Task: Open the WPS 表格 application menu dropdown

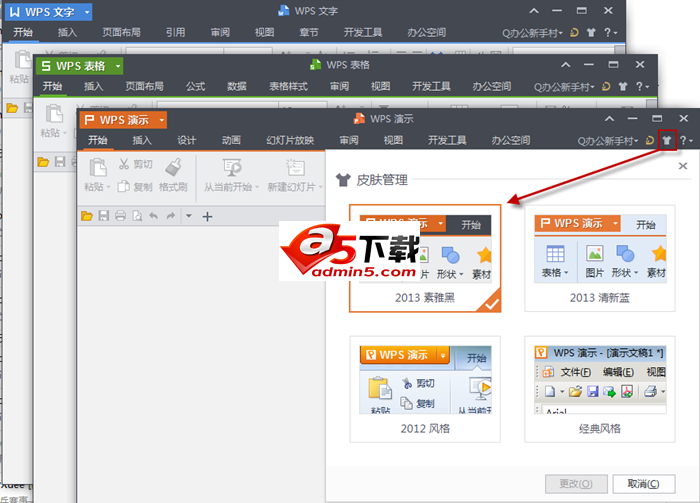Action: point(118,66)
